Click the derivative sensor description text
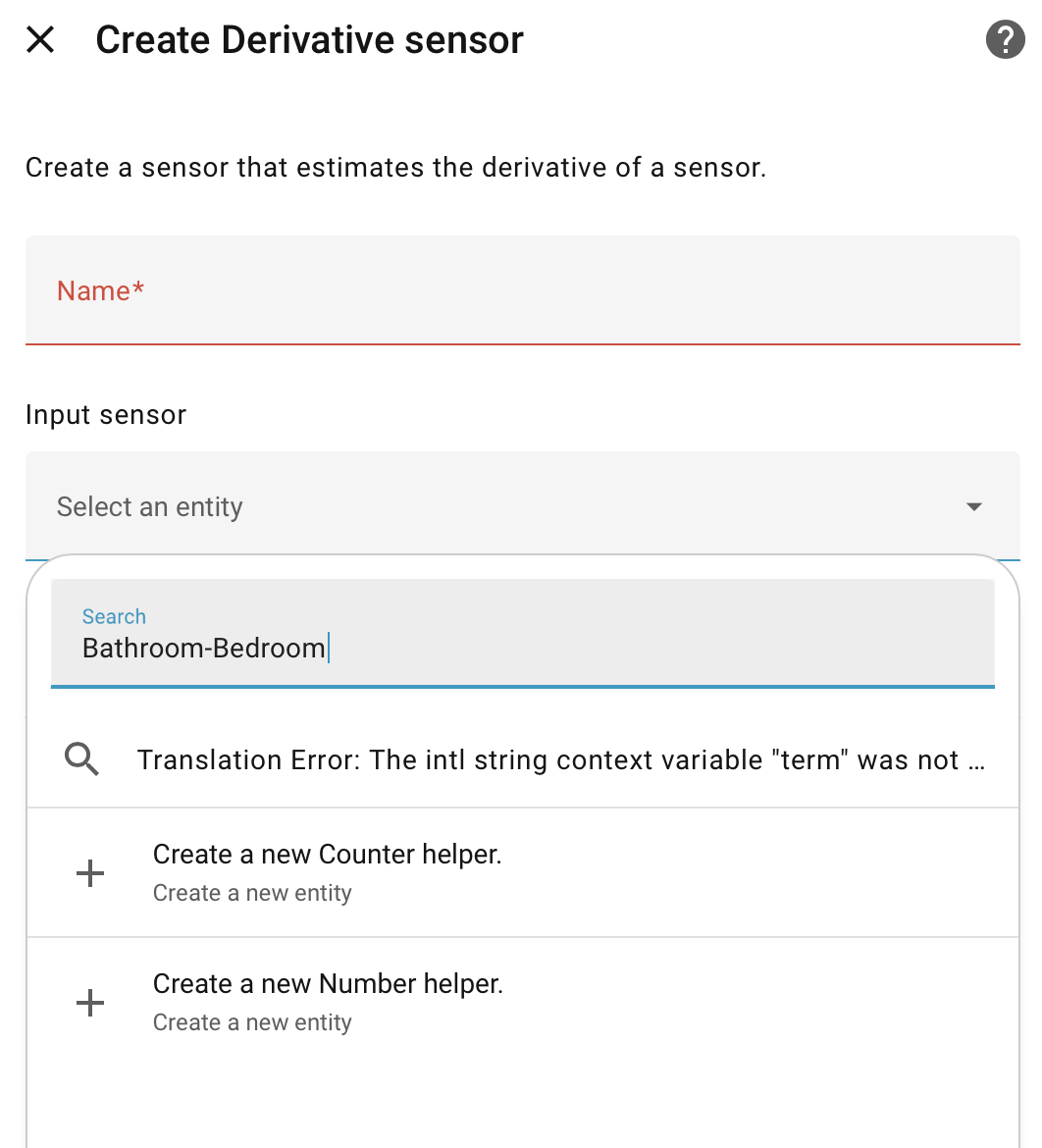 (395, 168)
